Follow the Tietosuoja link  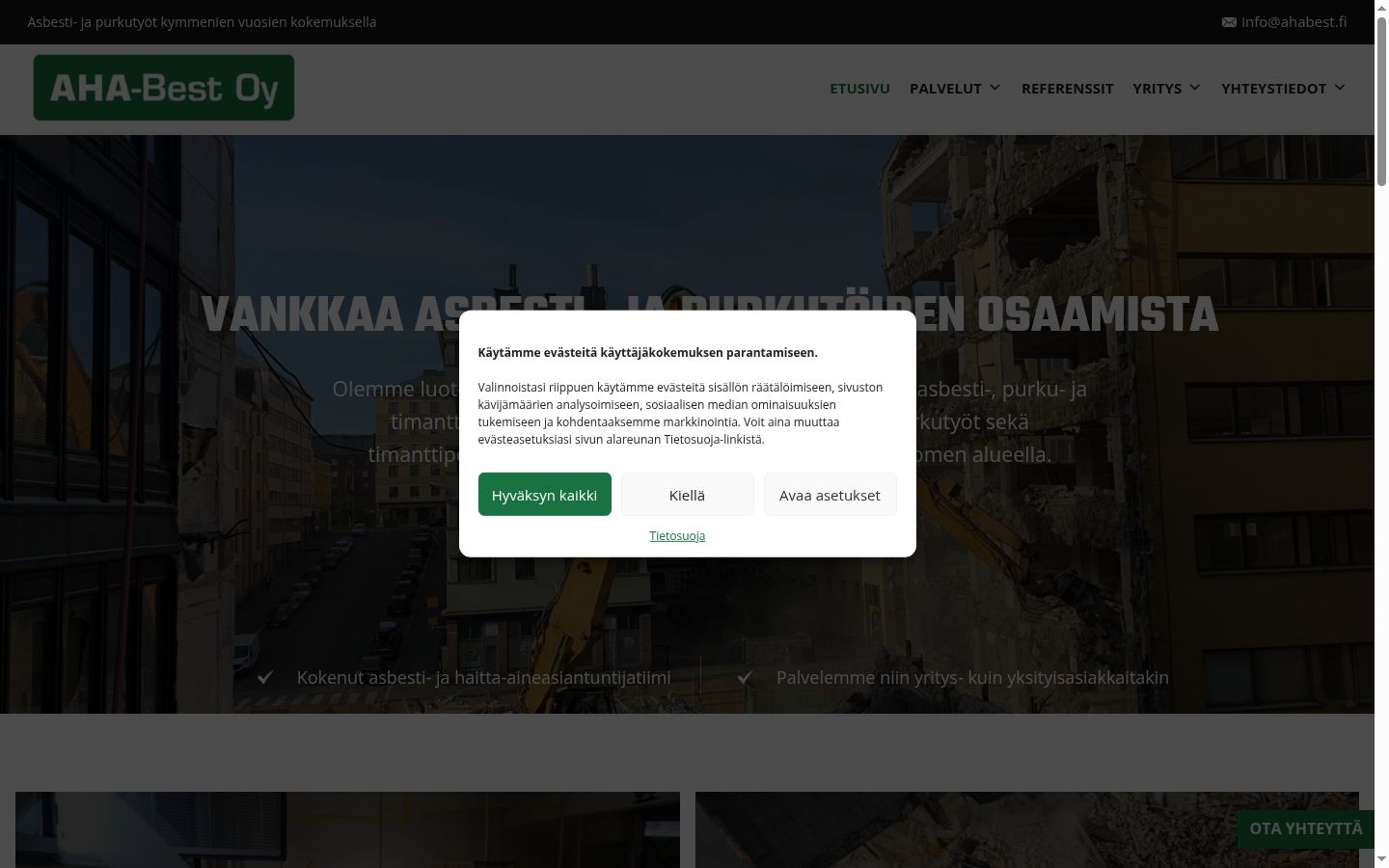(677, 535)
